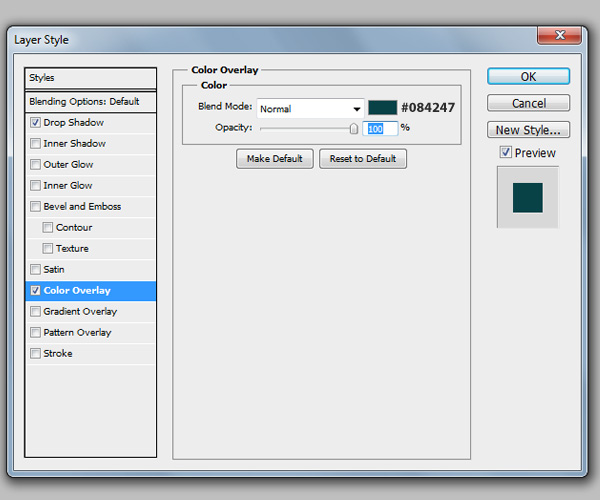The width and height of the screenshot is (600, 500).
Task: Enable the Texture checkbox
Action: [47, 249]
